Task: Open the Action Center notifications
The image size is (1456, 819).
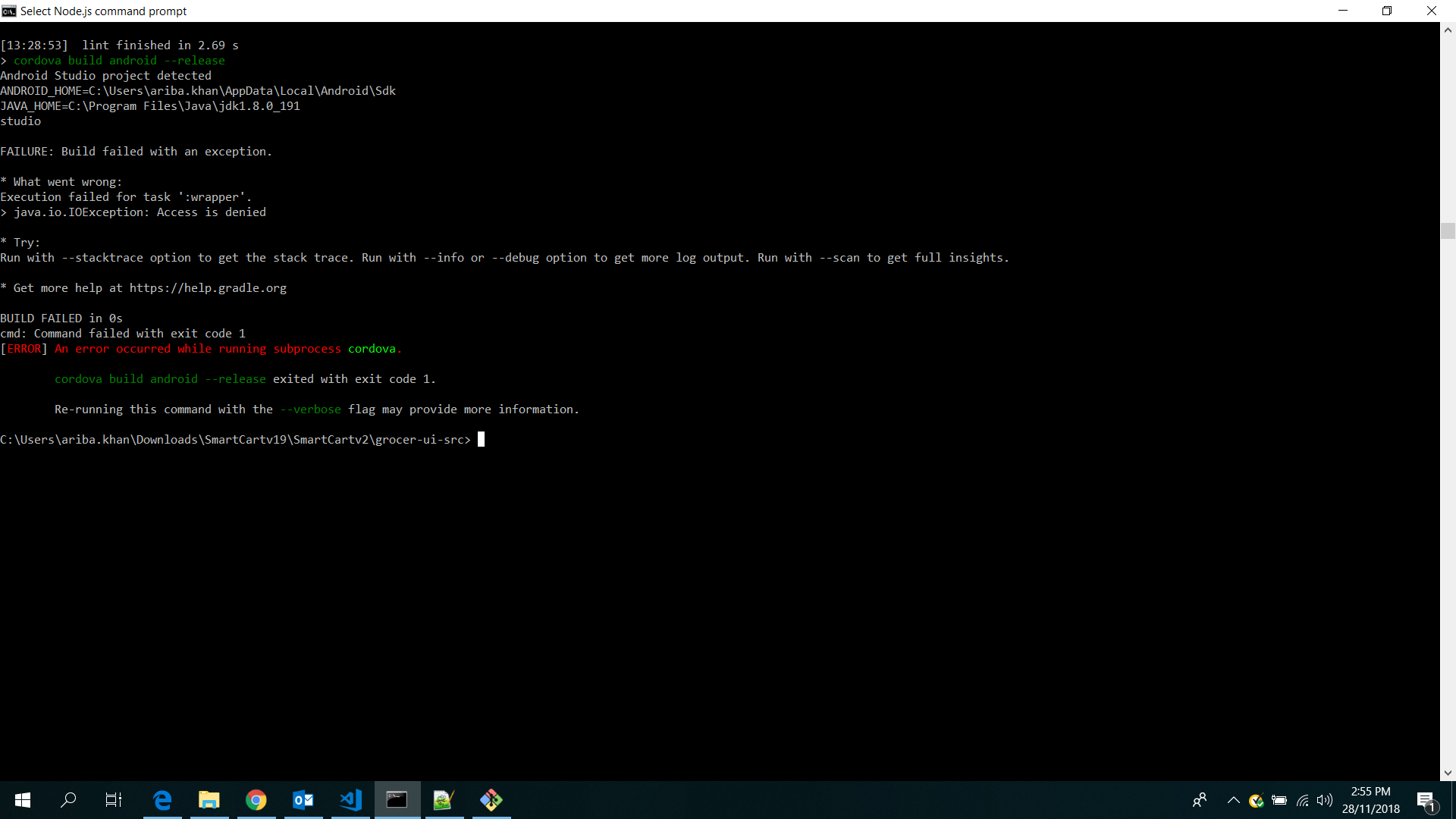Action: 1426,800
